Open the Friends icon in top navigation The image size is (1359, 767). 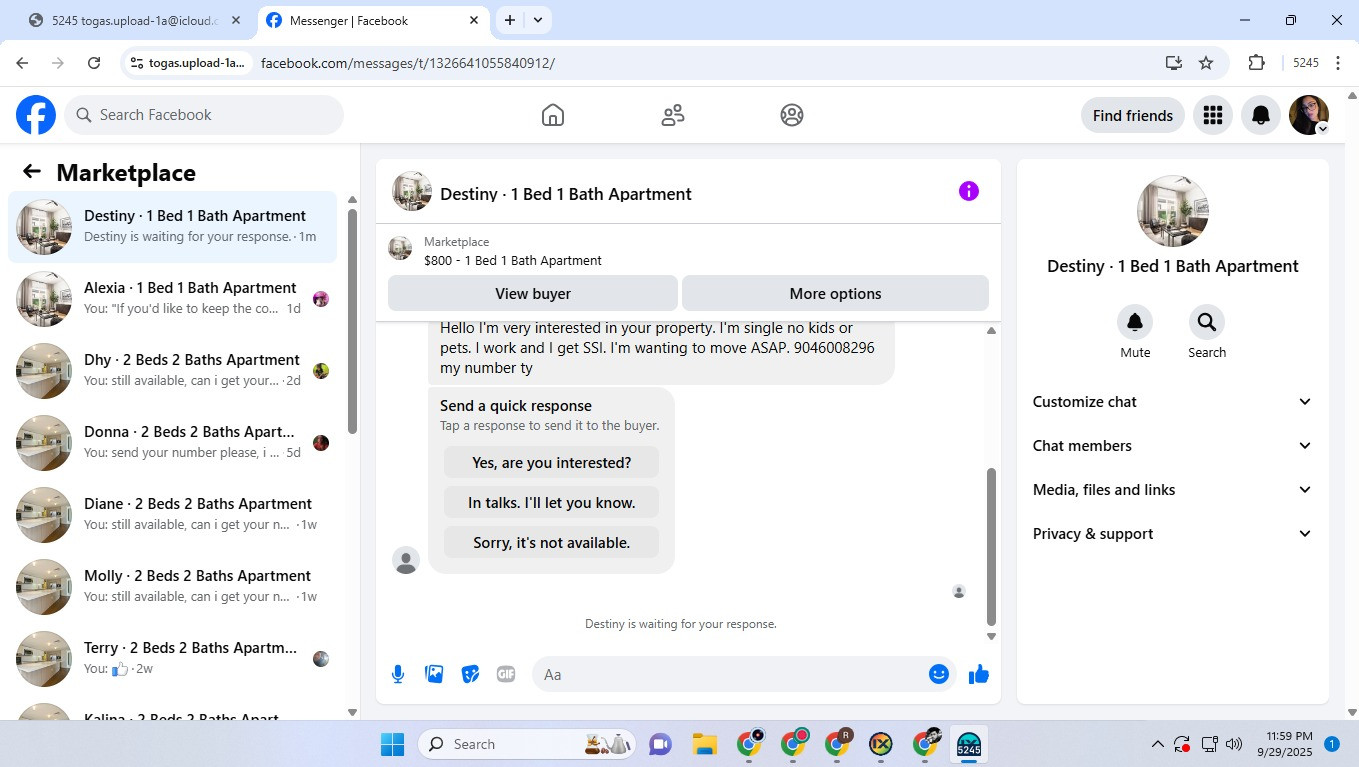[x=673, y=115]
